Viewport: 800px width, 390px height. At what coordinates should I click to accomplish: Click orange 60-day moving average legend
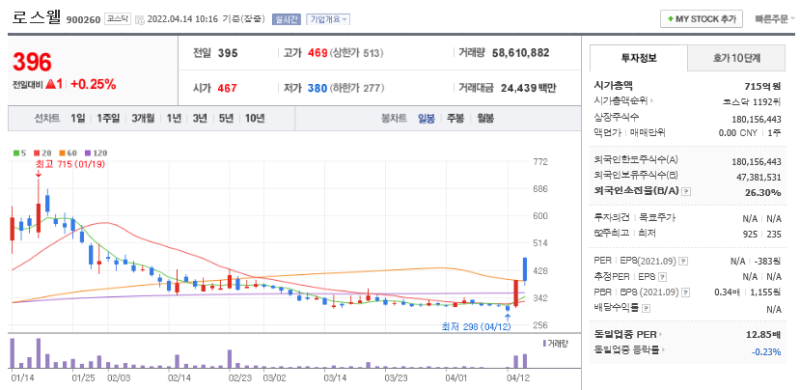pos(68,153)
